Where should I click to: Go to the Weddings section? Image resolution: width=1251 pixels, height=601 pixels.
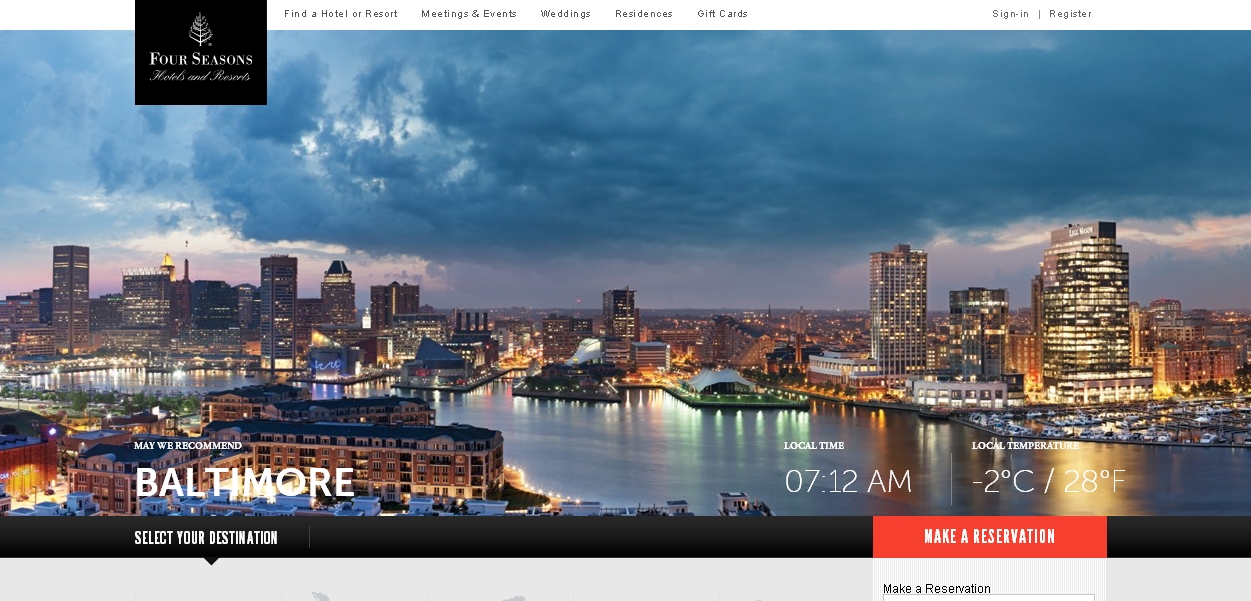point(565,14)
